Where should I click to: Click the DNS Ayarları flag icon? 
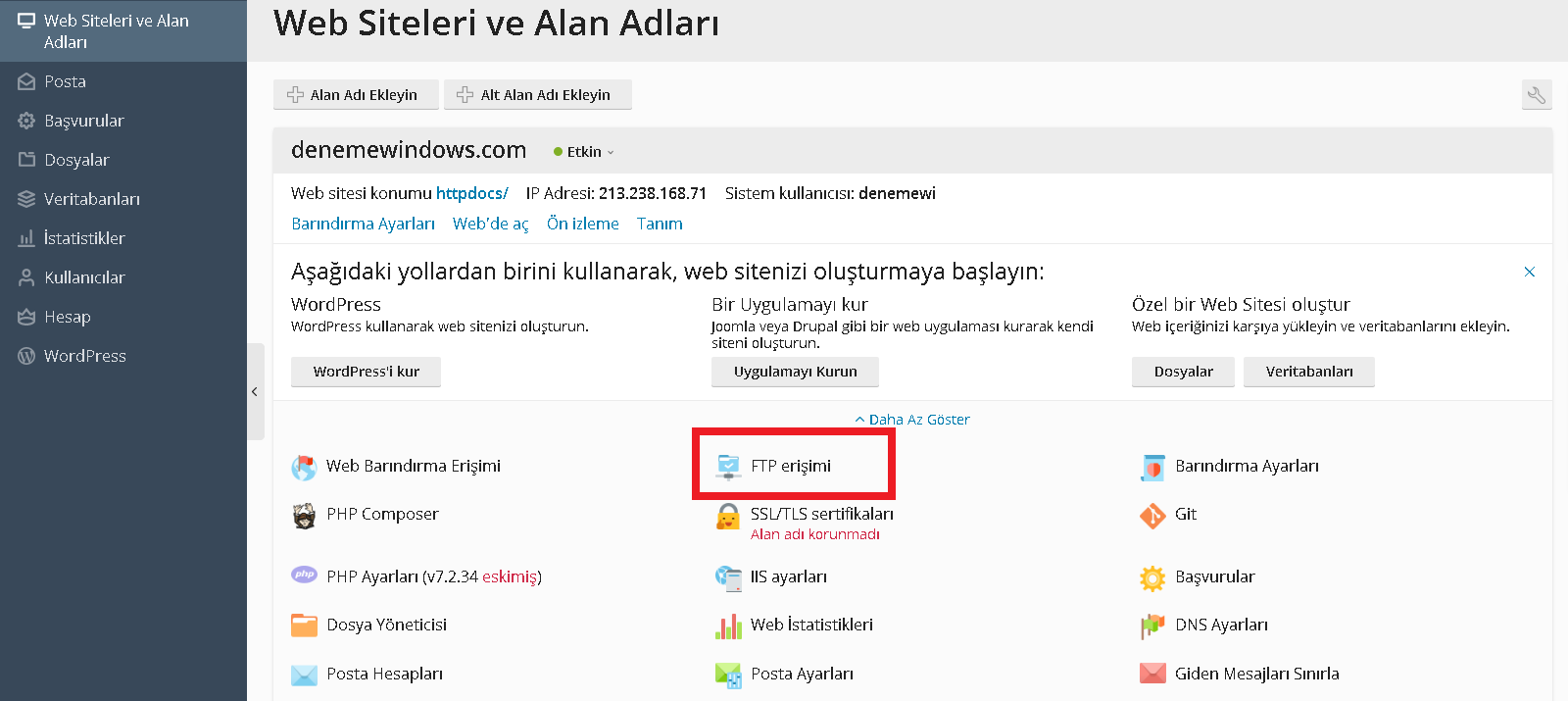tap(1152, 626)
